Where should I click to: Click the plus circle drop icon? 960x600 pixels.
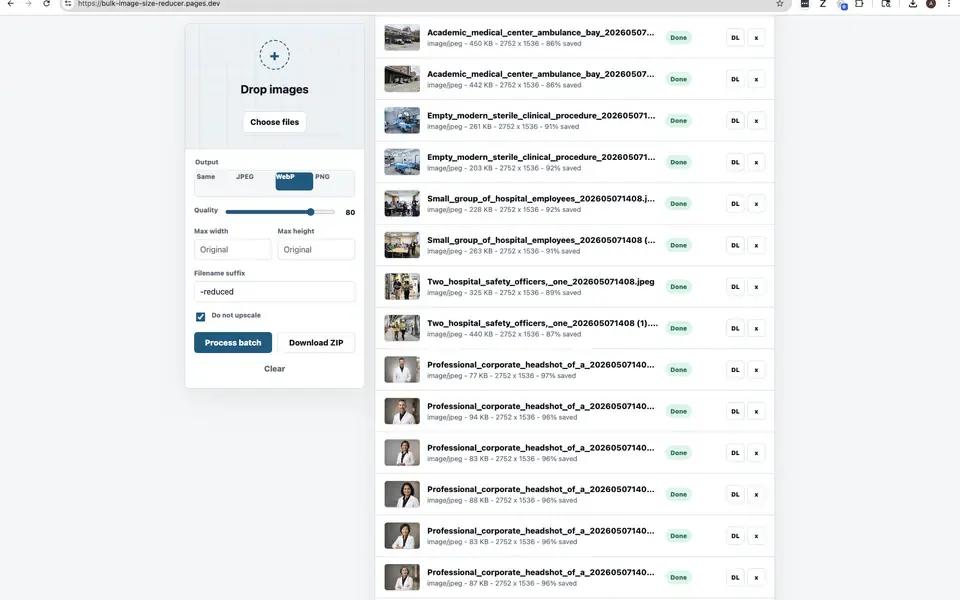[x=274, y=56]
